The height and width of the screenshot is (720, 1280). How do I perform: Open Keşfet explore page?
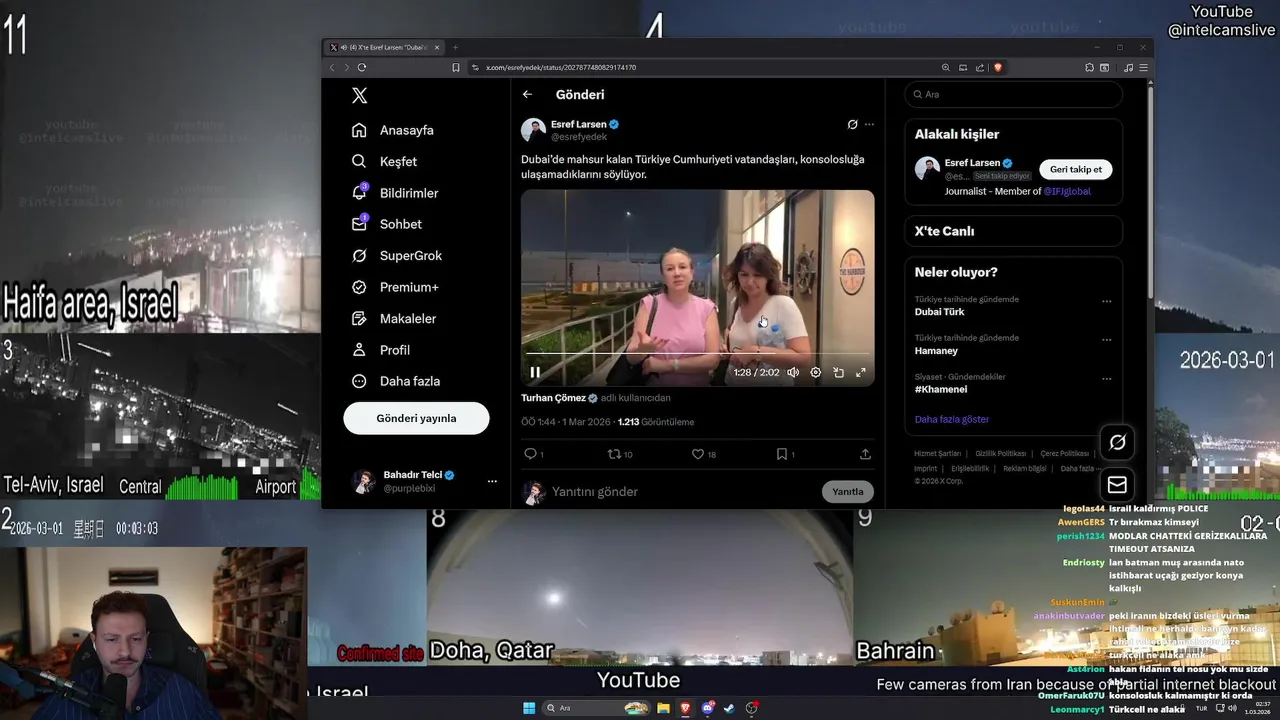click(385, 161)
